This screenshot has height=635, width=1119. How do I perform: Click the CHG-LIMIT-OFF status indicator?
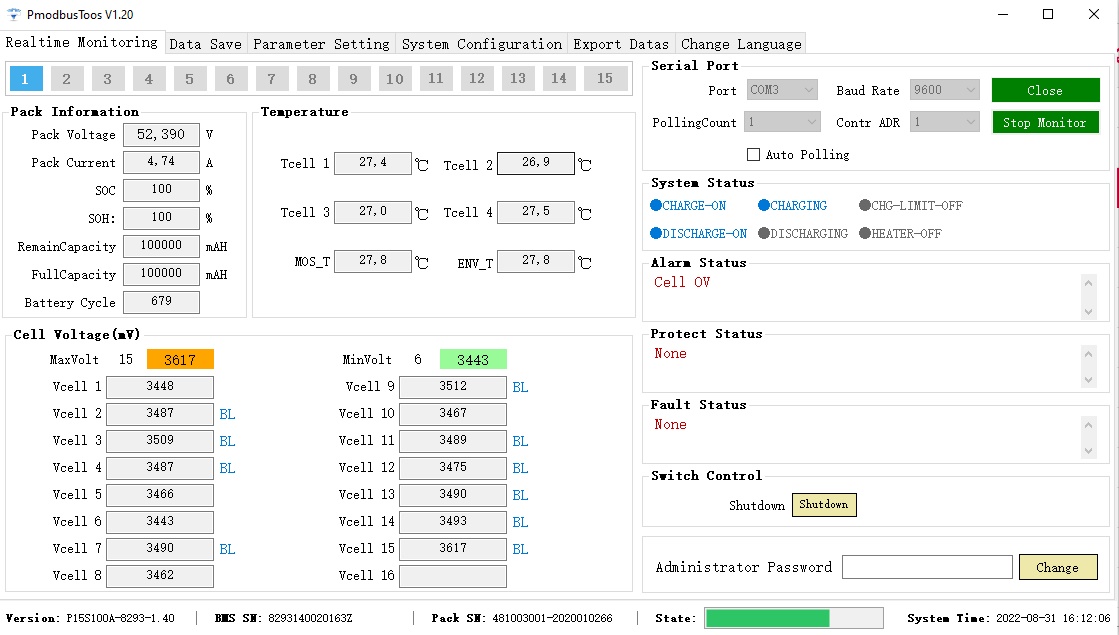coord(913,205)
